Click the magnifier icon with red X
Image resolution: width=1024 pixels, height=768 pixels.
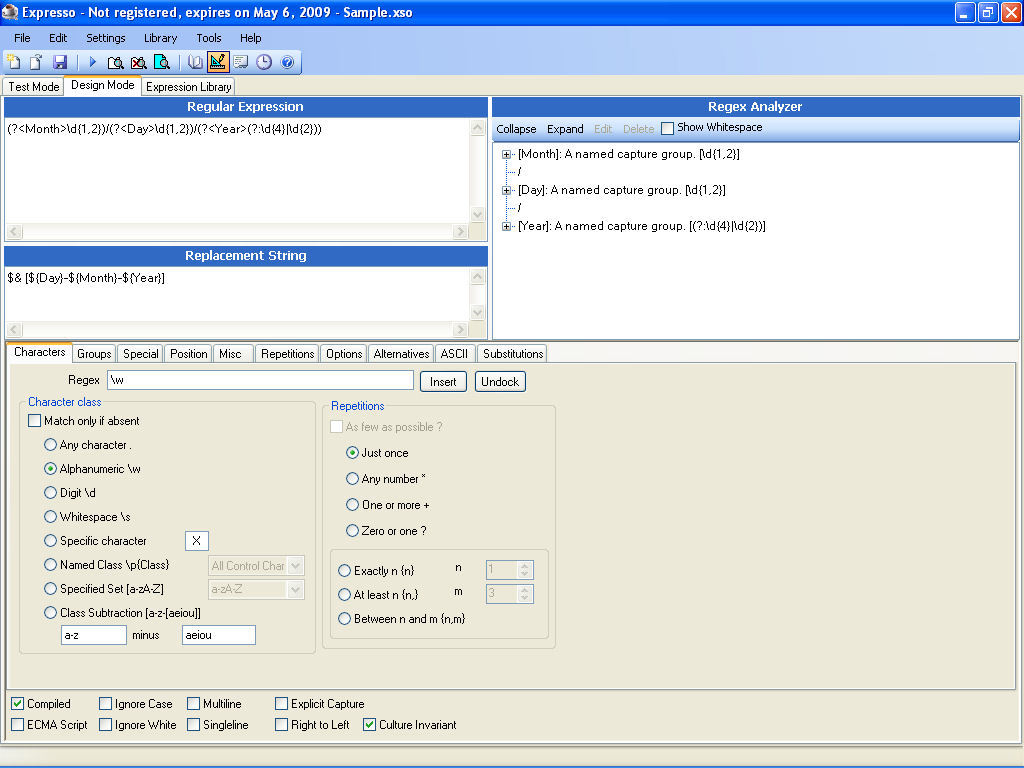138,62
